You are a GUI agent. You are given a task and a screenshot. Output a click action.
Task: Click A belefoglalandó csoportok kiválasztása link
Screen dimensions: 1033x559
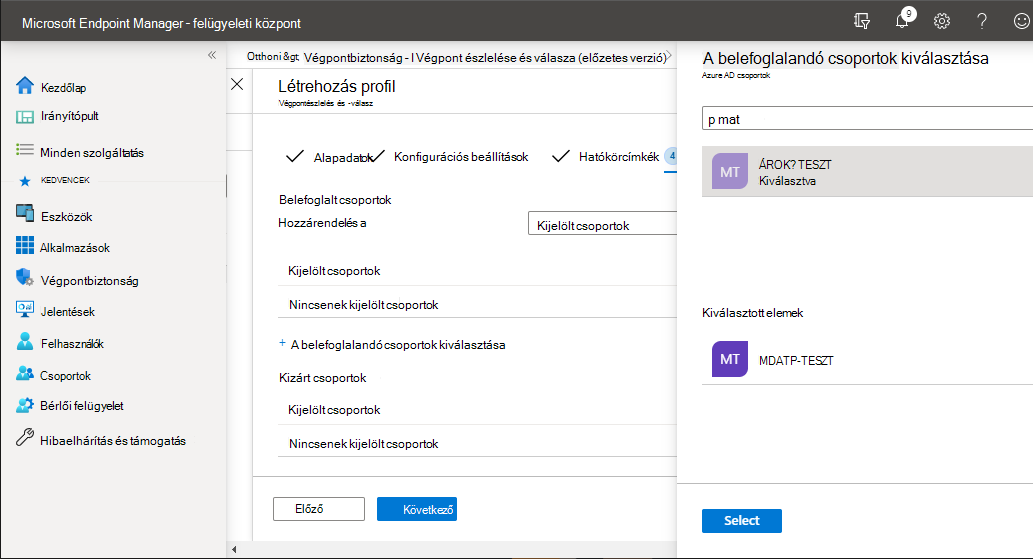pyautogui.click(x=398, y=345)
